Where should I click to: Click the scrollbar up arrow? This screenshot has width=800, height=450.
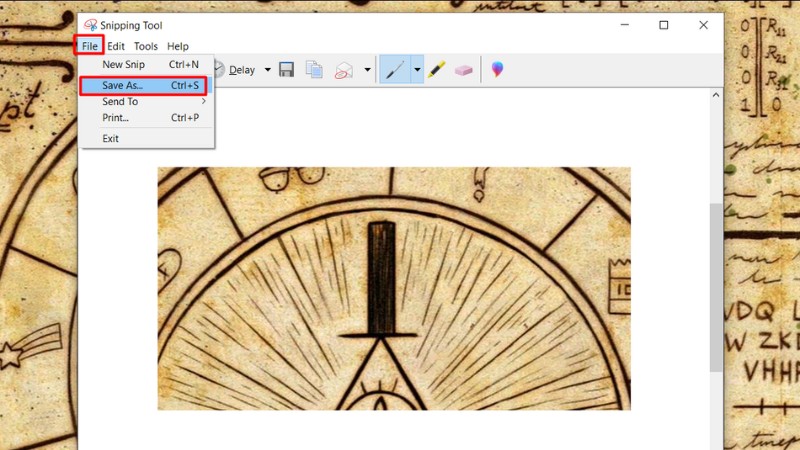point(716,95)
